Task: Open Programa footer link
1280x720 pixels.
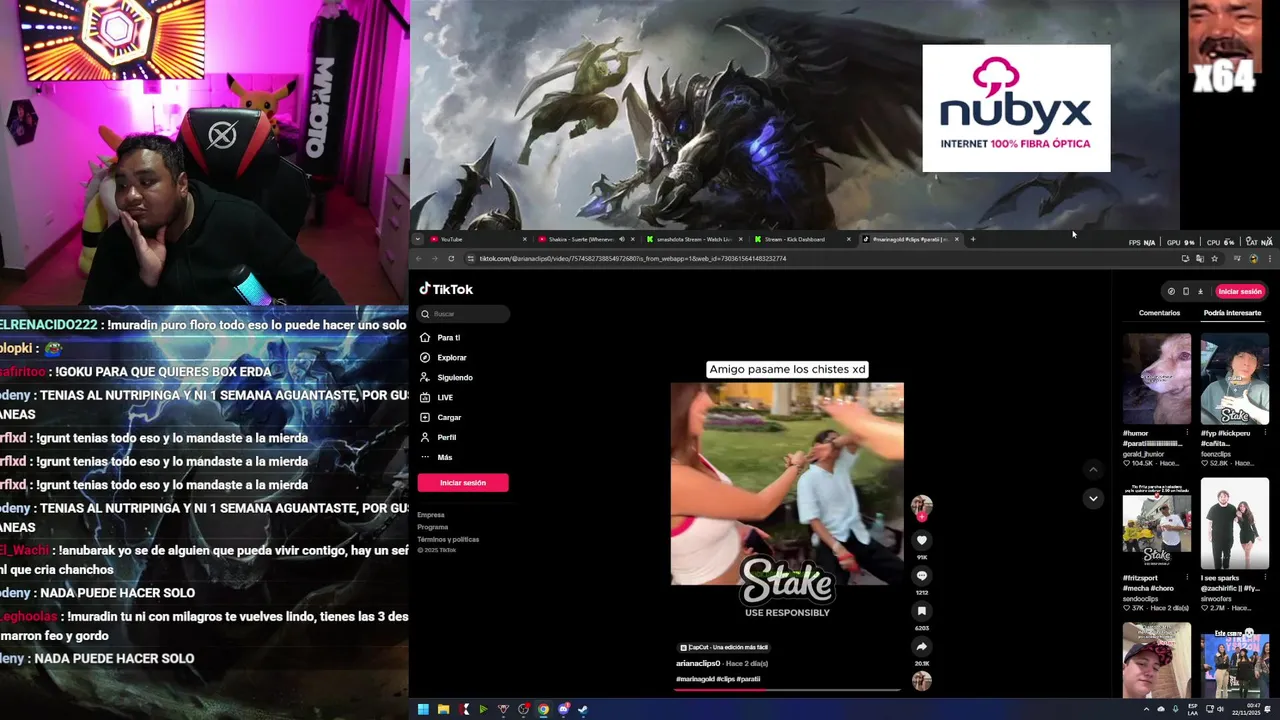Action: point(433,527)
